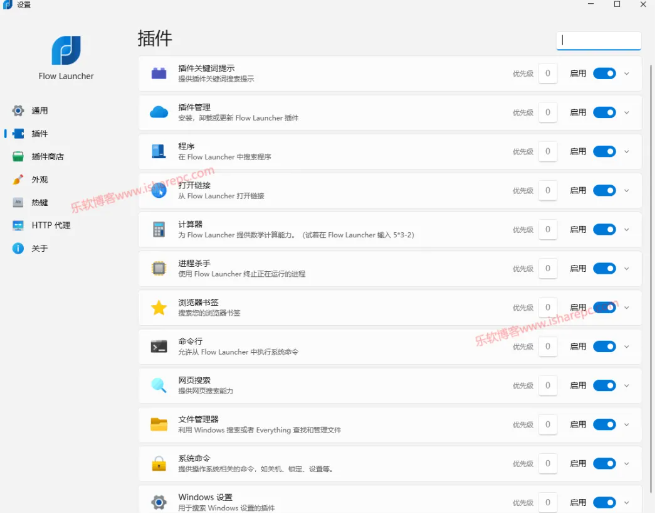The height and width of the screenshot is (513, 655).
Task: Click the plugin search box
Action: click(x=599, y=41)
